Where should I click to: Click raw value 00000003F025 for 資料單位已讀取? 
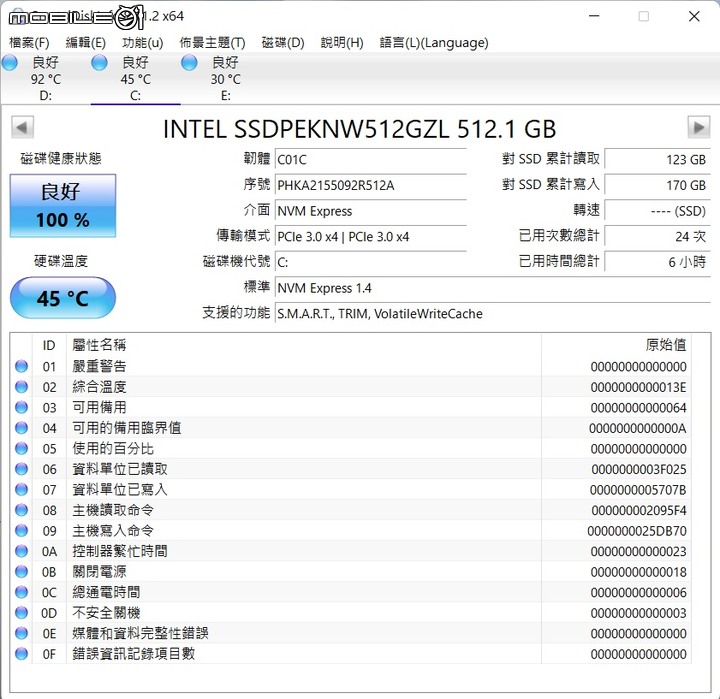(x=638, y=469)
